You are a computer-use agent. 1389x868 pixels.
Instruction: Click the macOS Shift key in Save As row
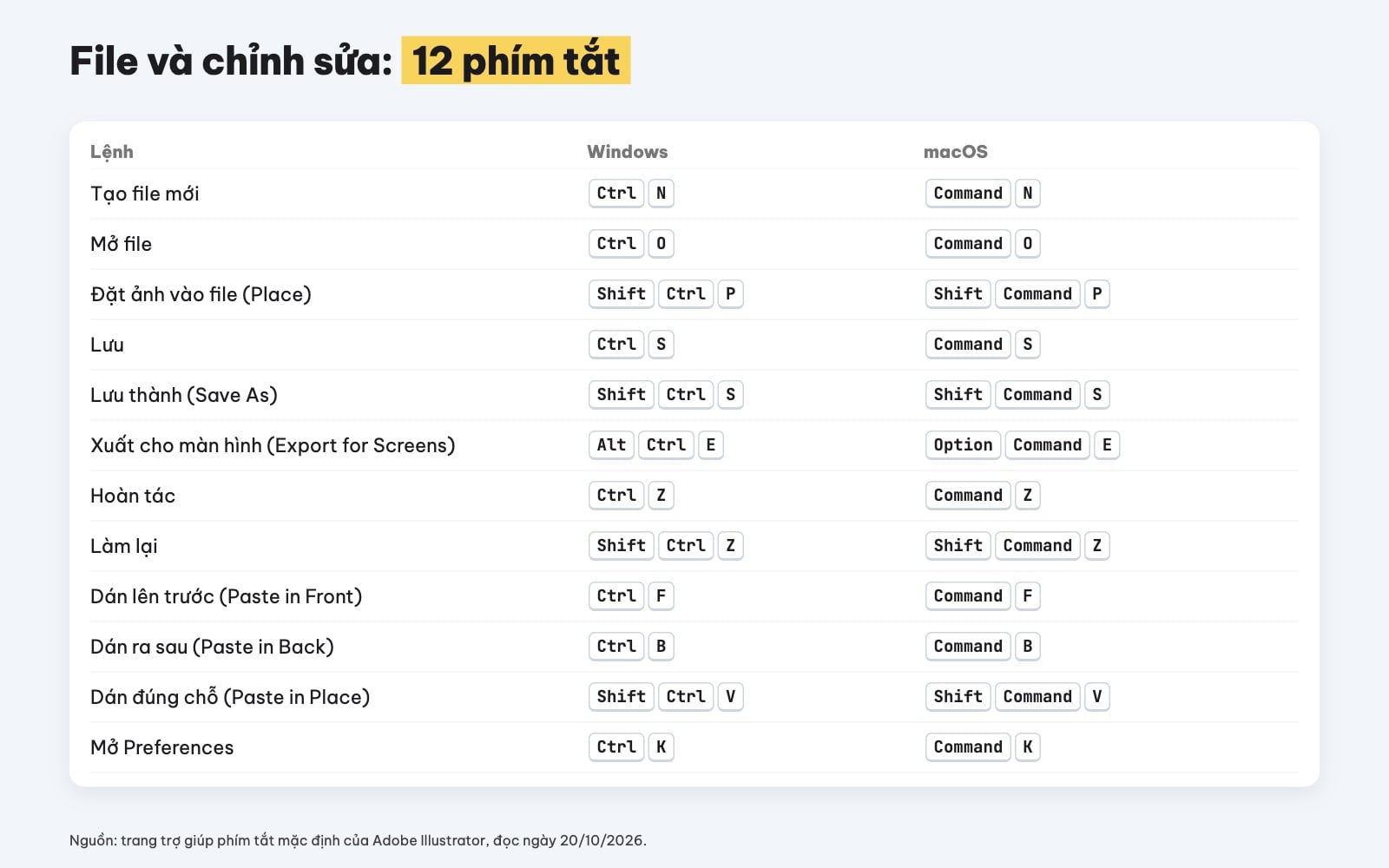958,395
